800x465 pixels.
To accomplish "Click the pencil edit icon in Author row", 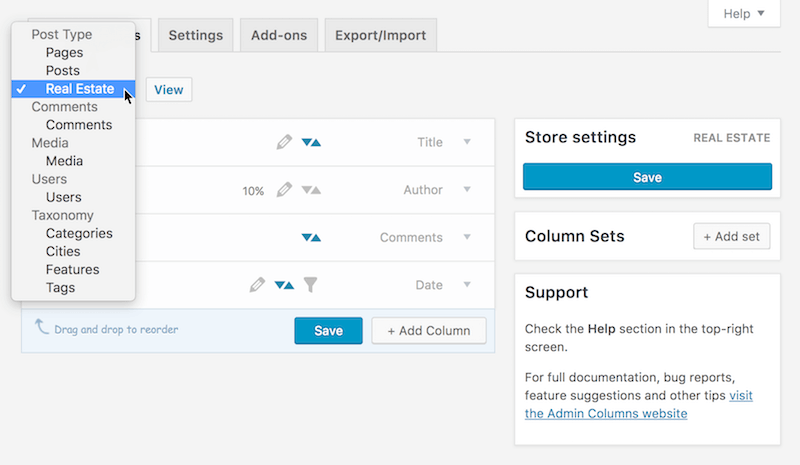I will [284, 190].
